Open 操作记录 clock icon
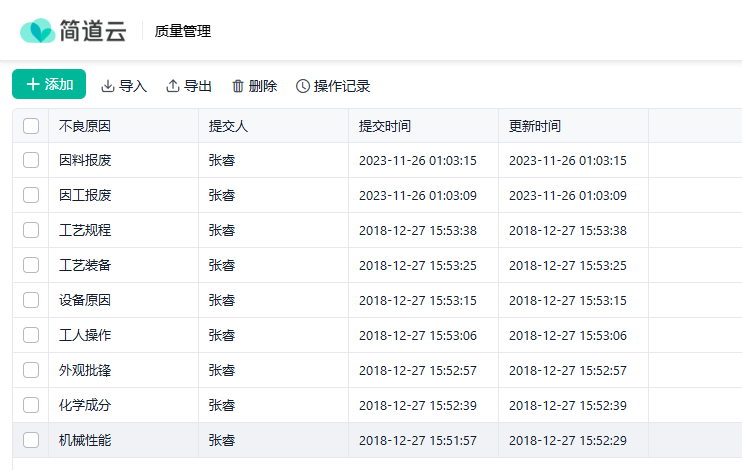 pos(303,86)
